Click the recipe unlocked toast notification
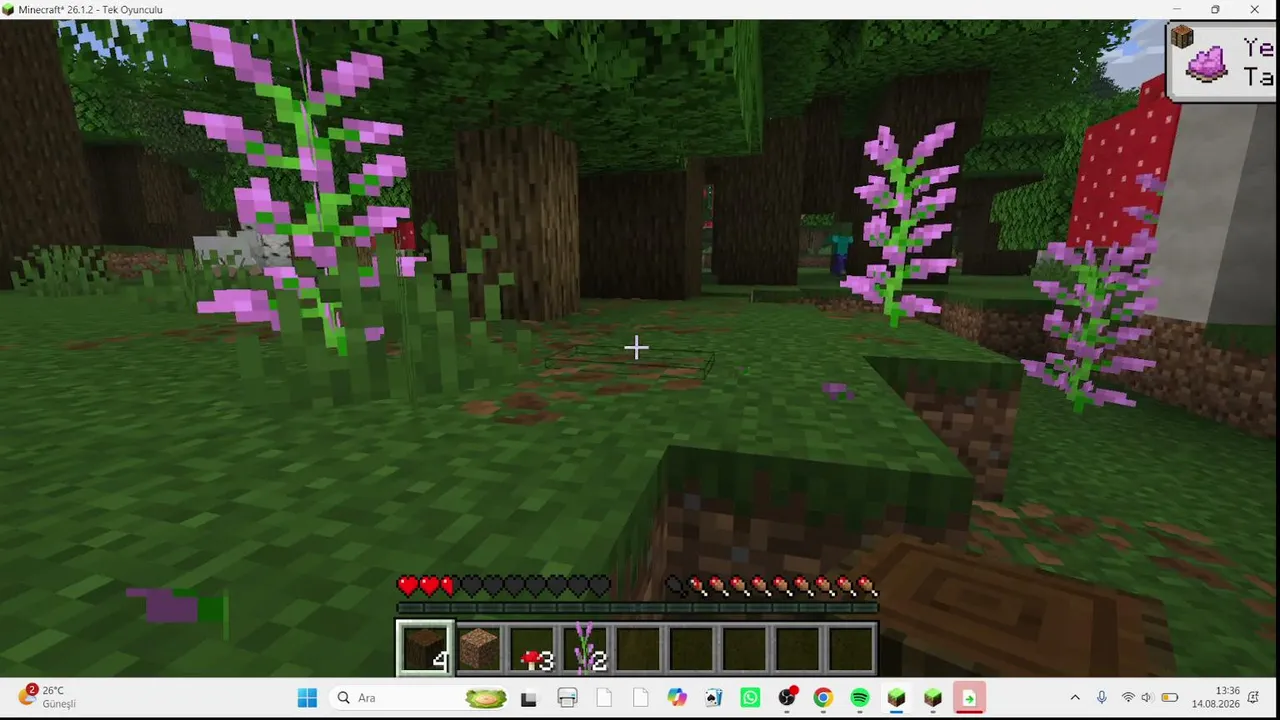 click(x=1223, y=60)
